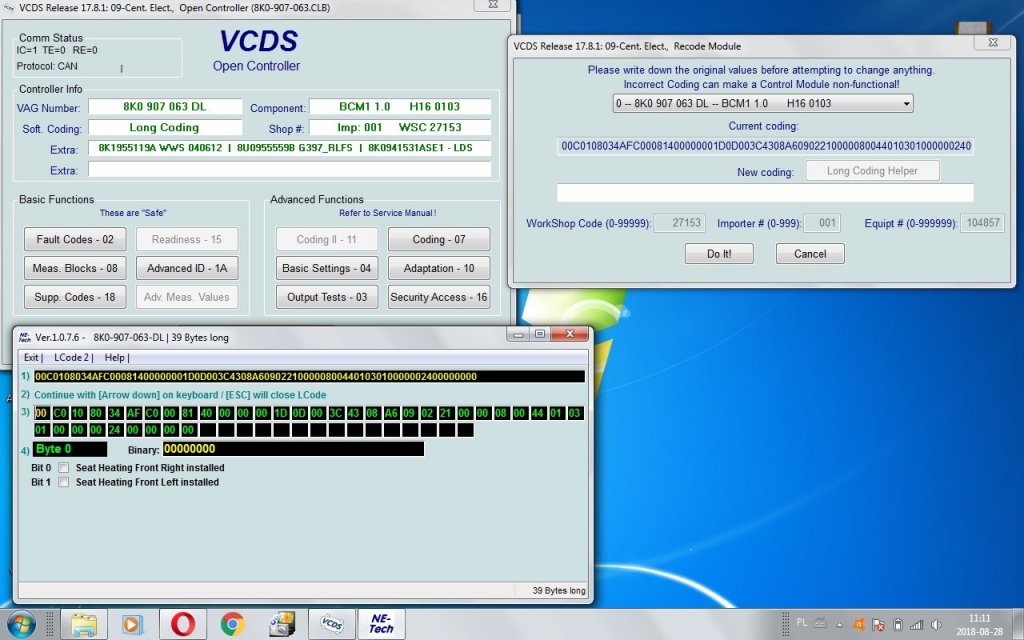
Task: Click the NE-Tech icon in LCode title bar
Action: coord(25,337)
